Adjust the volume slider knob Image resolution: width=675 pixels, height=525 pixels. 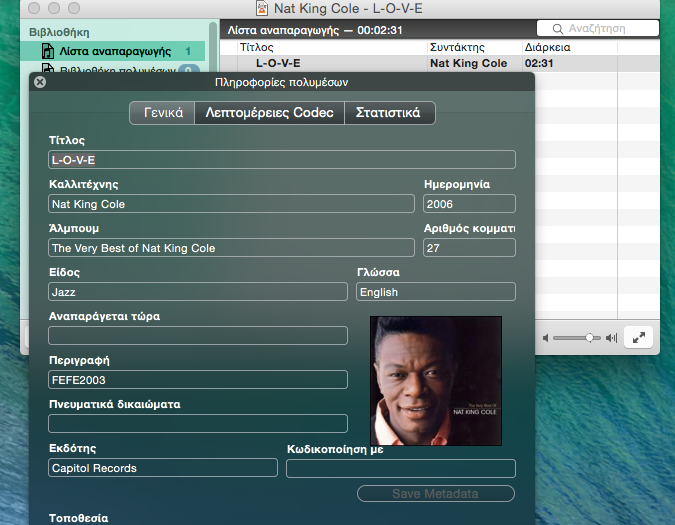pyautogui.click(x=589, y=338)
